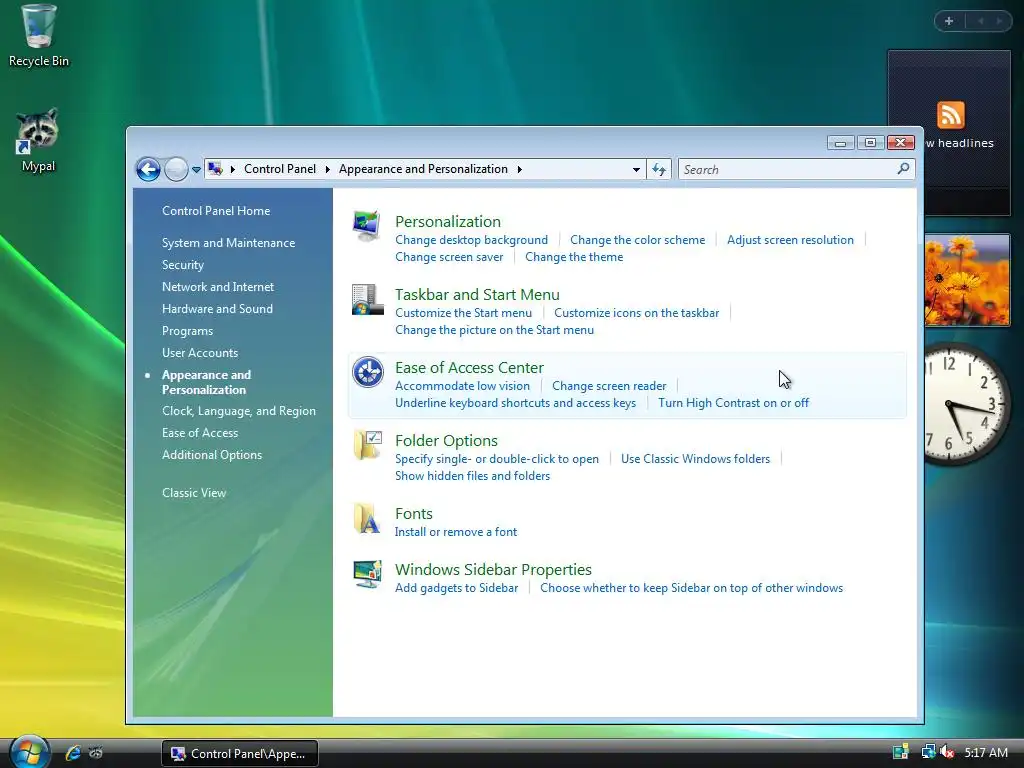Click Install or remove a font
The height and width of the screenshot is (768, 1024).
pos(456,532)
